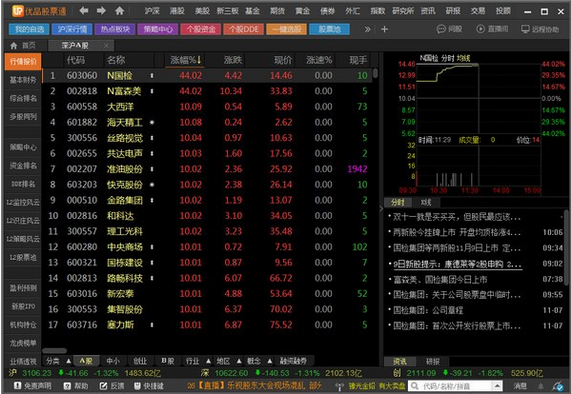Select the A股 tab at bottom
This screenshot has width=571, height=394.
(86, 361)
